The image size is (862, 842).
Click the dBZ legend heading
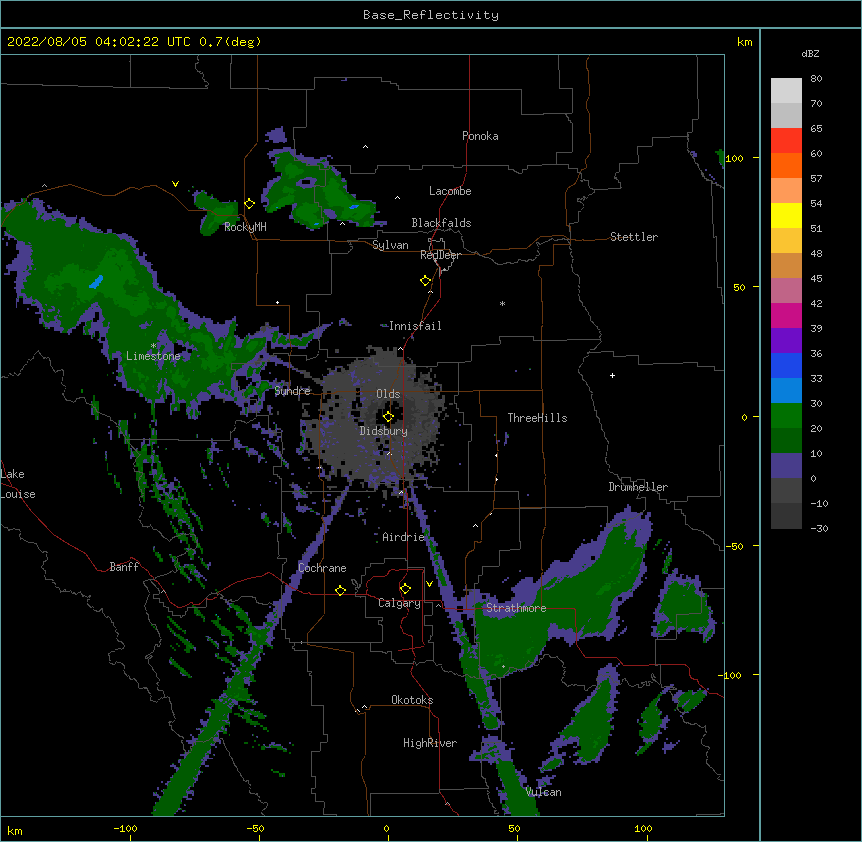coord(810,54)
